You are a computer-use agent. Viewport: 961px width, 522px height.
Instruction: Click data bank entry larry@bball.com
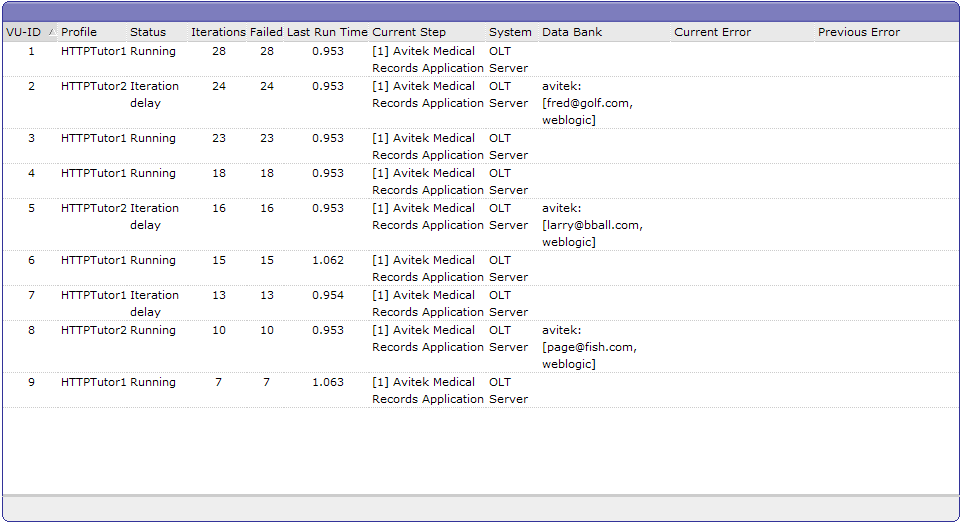pos(592,225)
